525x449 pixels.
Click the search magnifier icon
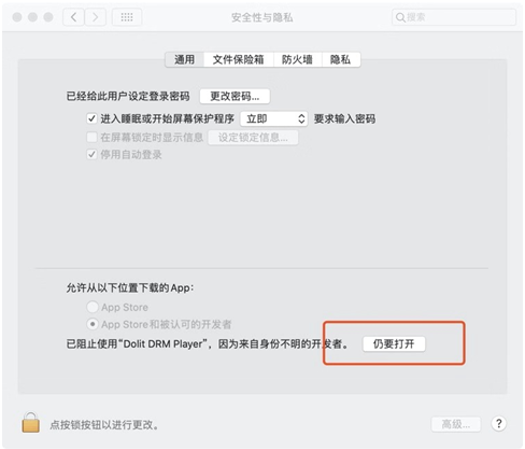tap(400, 17)
